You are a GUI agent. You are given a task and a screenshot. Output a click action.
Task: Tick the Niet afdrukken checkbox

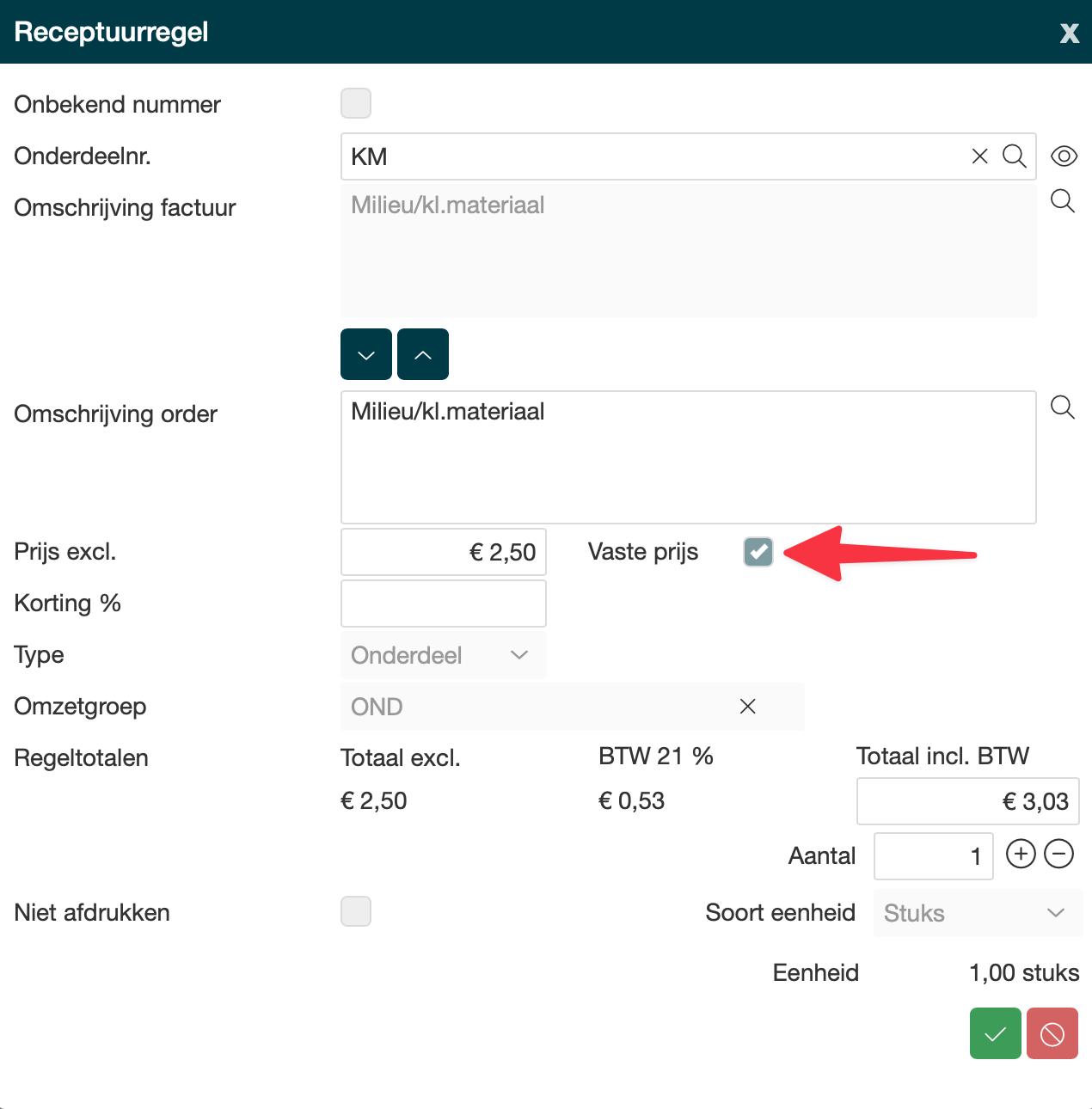click(356, 911)
